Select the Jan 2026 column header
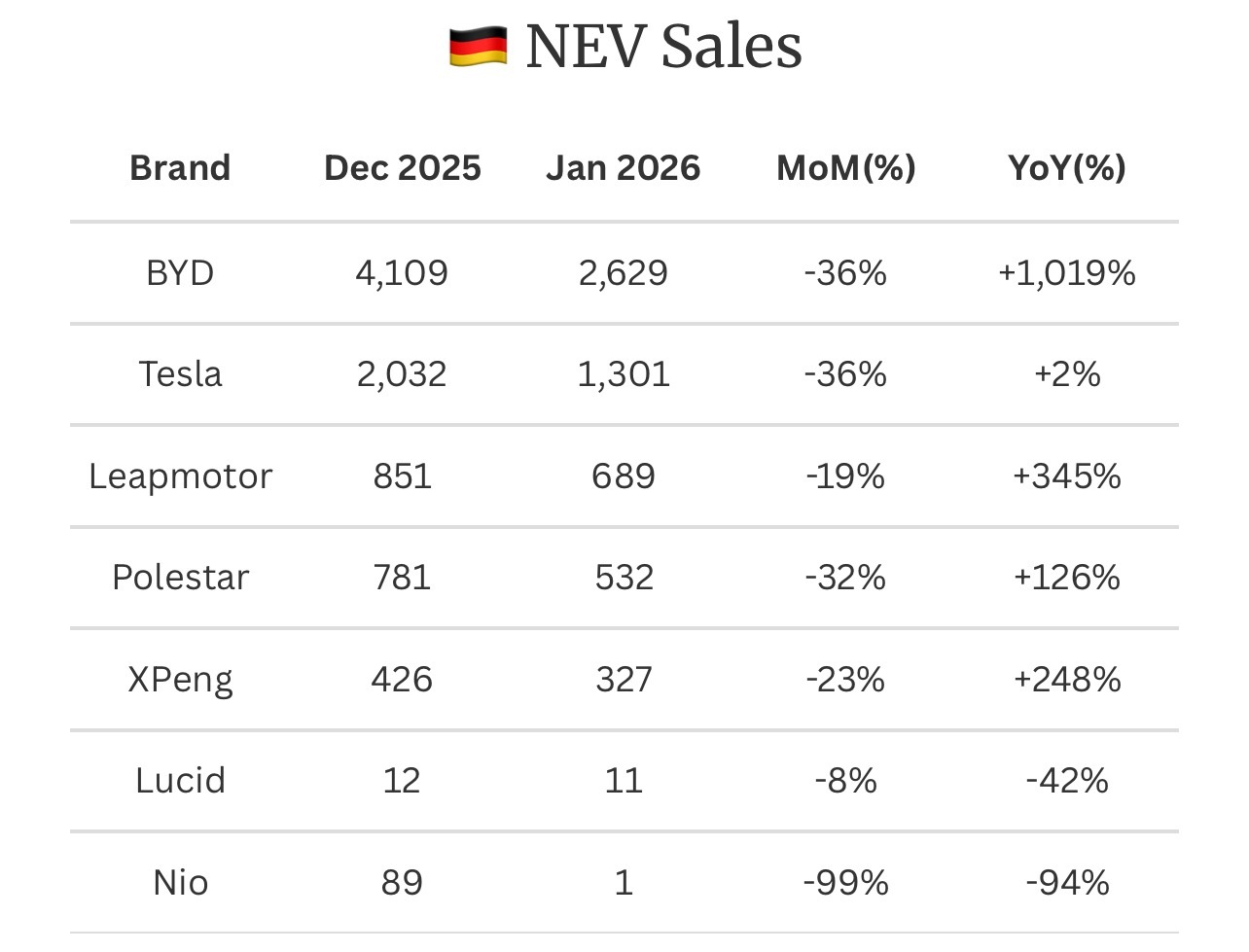Viewport: 1249px width, 952px height. point(624,168)
